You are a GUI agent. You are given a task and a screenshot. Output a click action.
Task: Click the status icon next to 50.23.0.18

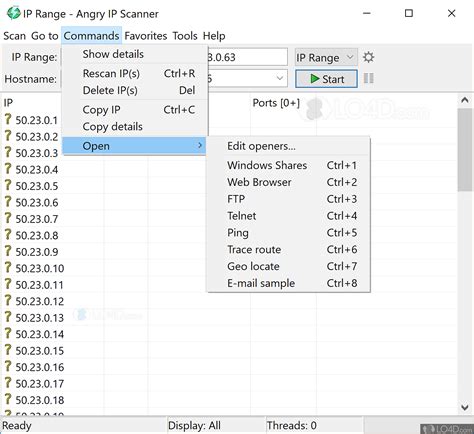point(8,399)
